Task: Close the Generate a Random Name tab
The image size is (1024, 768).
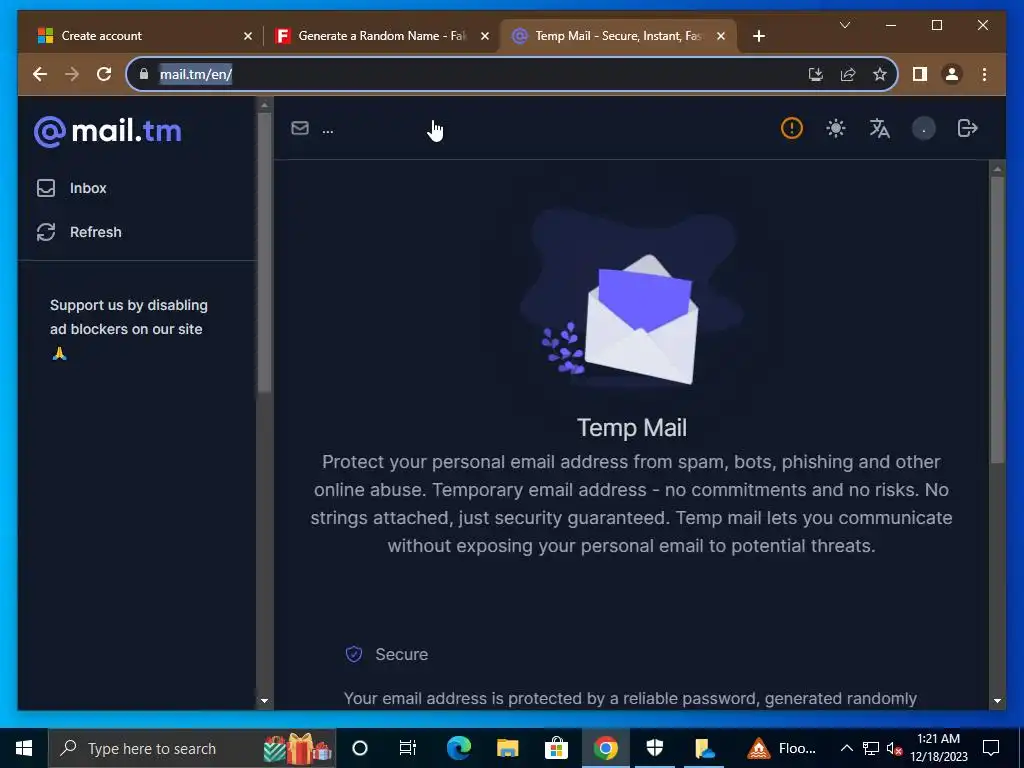Action: pyautogui.click(x=485, y=36)
